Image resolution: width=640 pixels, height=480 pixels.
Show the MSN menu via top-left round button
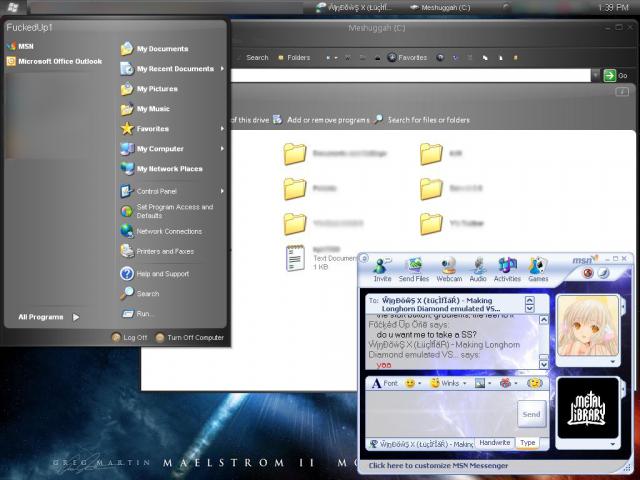(x=364, y=258)
